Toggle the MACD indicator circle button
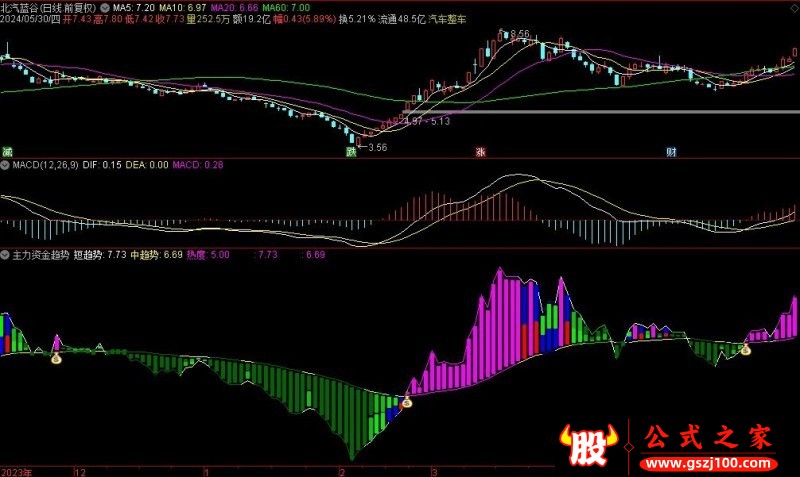The height and width of the screenshot is (477, 800). click(x=6, y=165)
